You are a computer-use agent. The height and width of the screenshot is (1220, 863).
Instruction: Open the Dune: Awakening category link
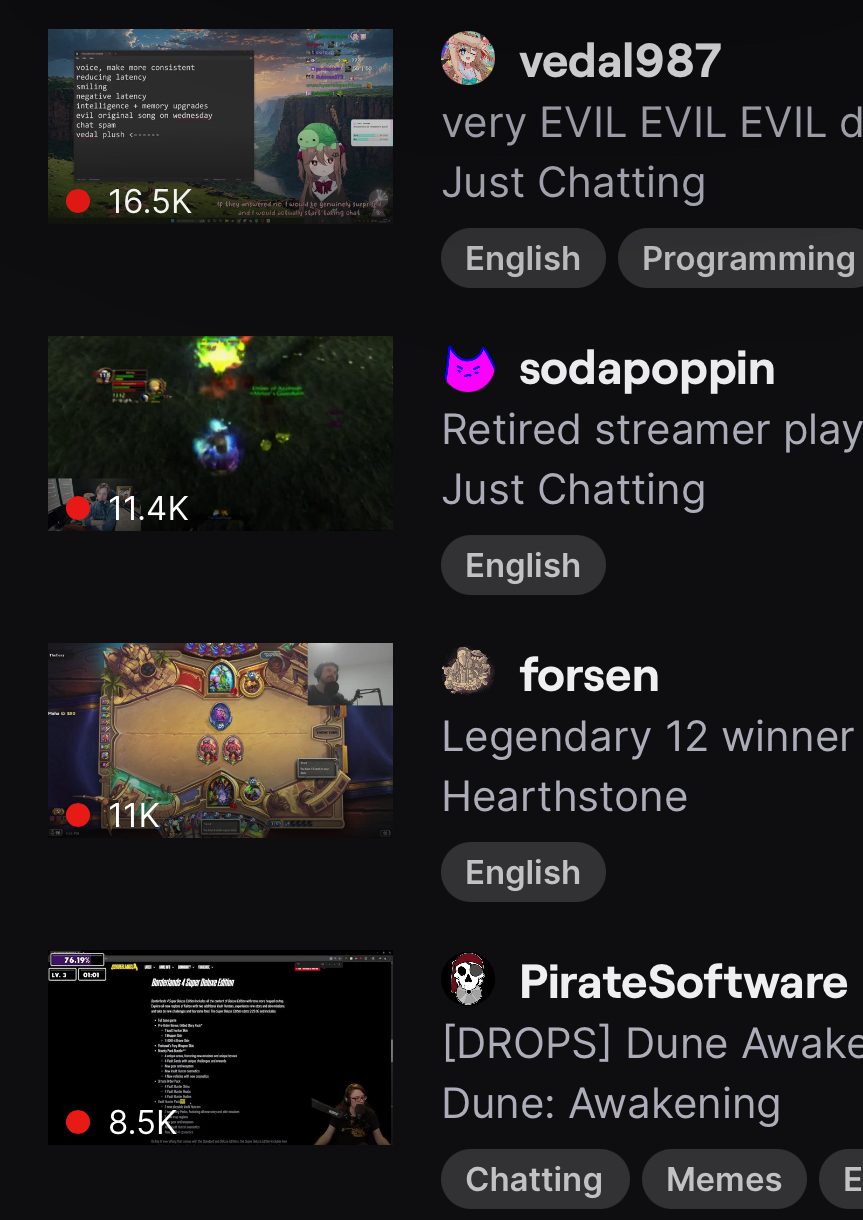click(611, 1104)
